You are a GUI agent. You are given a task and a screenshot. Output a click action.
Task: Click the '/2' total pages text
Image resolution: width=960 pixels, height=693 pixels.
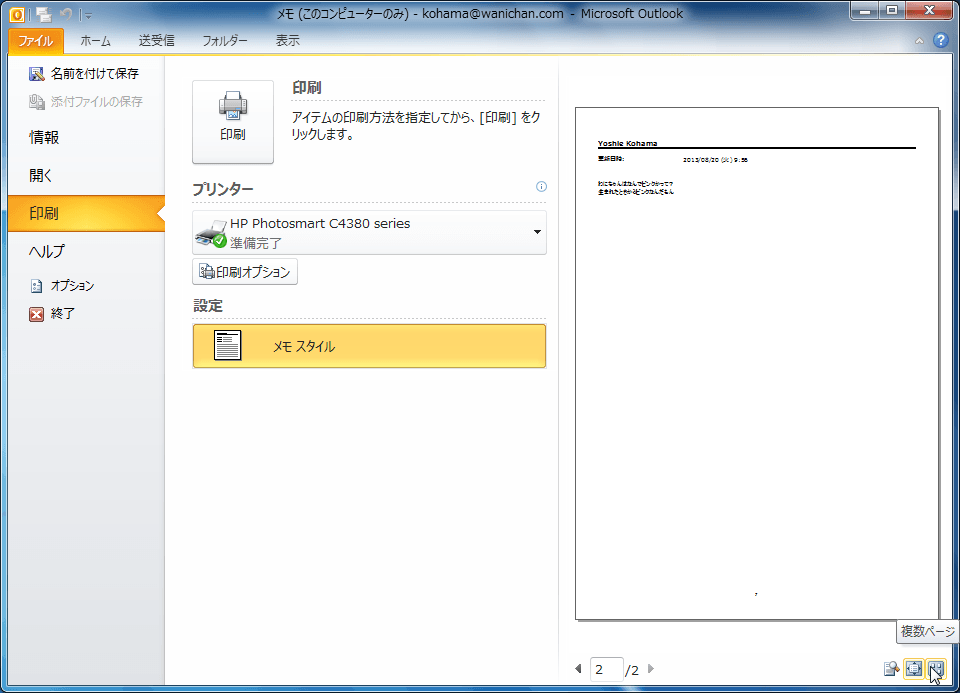coord(632,670)
